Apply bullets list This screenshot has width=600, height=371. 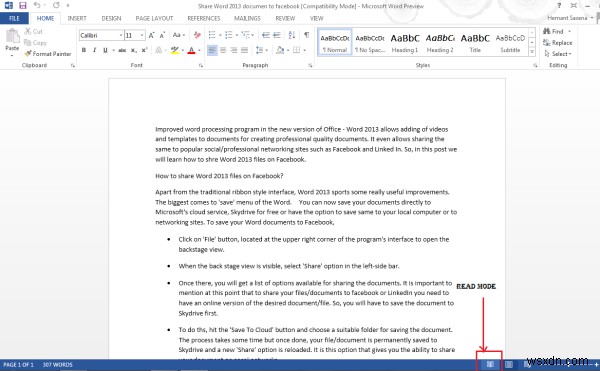(x=212, y=35)
